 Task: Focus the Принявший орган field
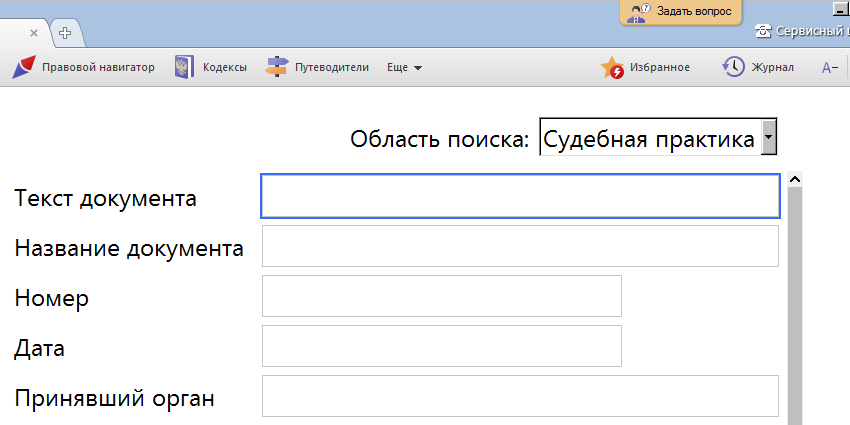coord(520,396)
